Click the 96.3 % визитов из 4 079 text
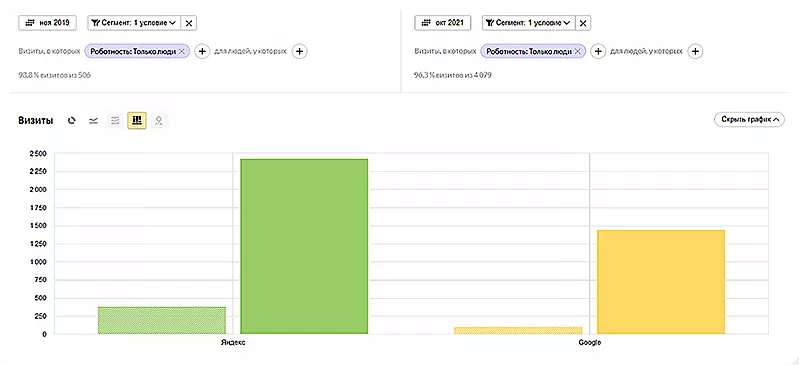Image resolution: width=800 pixels, height=365 pixels. pyautogui.click(x=453, y=75)
